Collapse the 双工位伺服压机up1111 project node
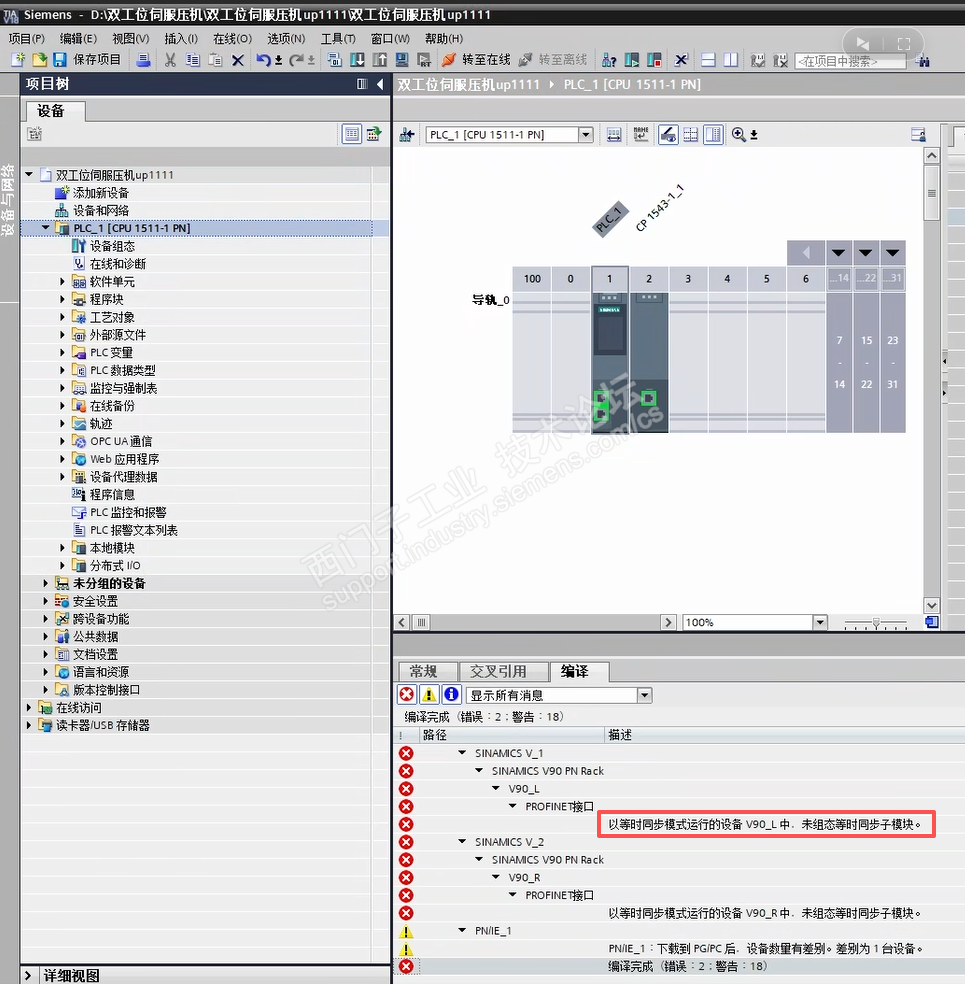This screenshot has width=965, height=984. tap(29, 174)
